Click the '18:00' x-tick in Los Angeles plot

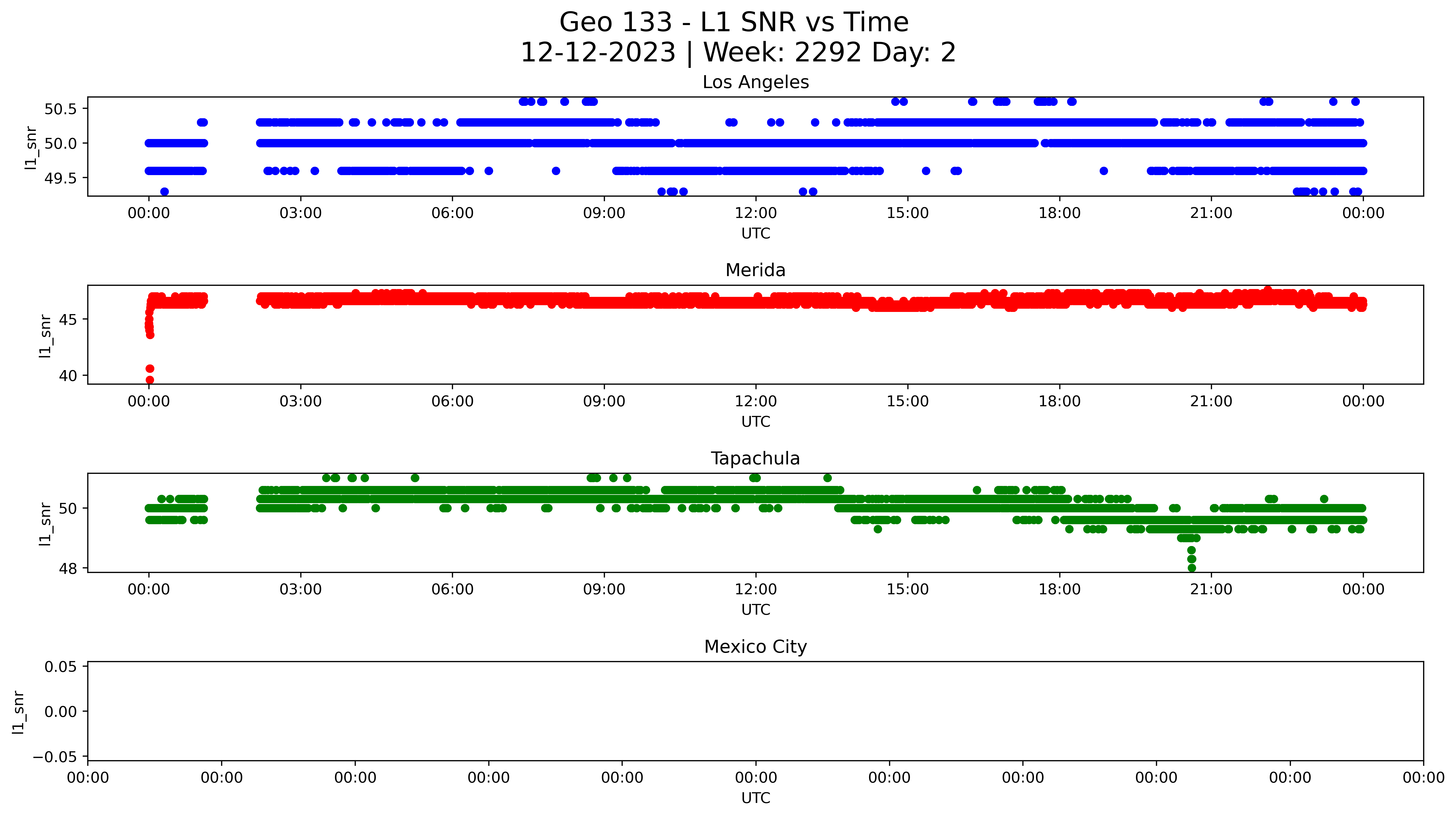tap(1059, 214)
